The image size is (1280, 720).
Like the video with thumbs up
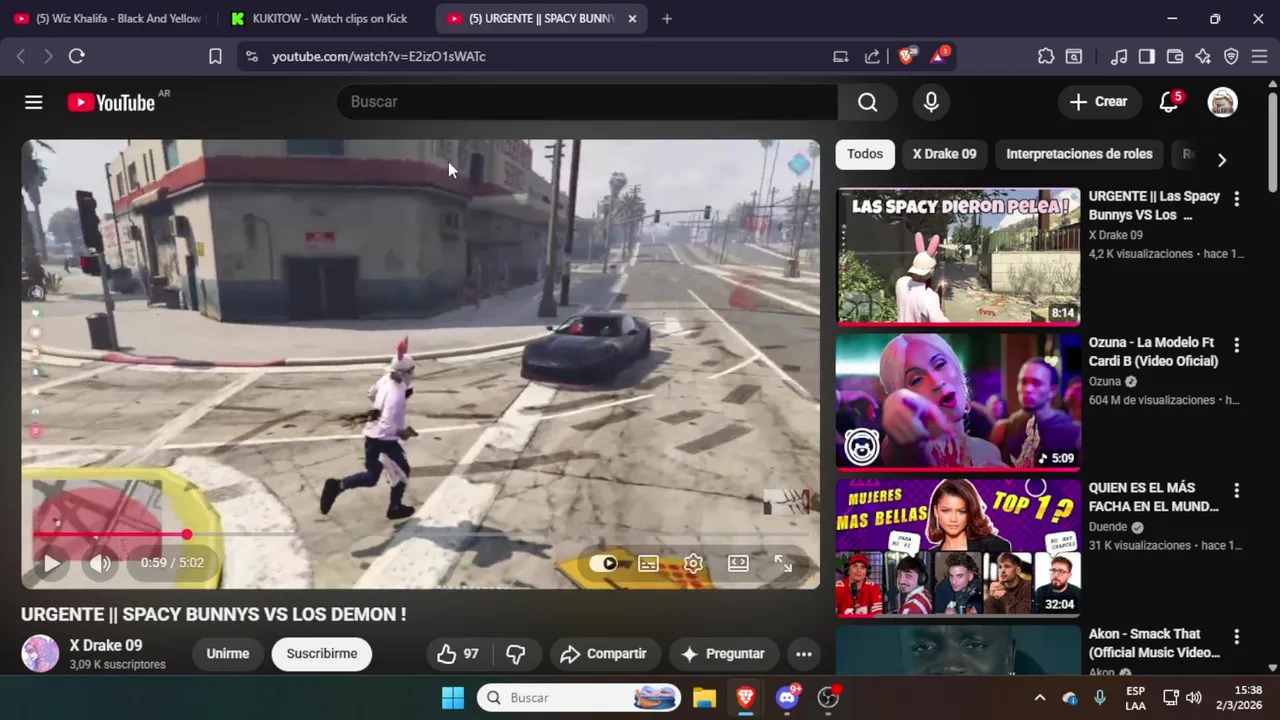pos(458,654)
